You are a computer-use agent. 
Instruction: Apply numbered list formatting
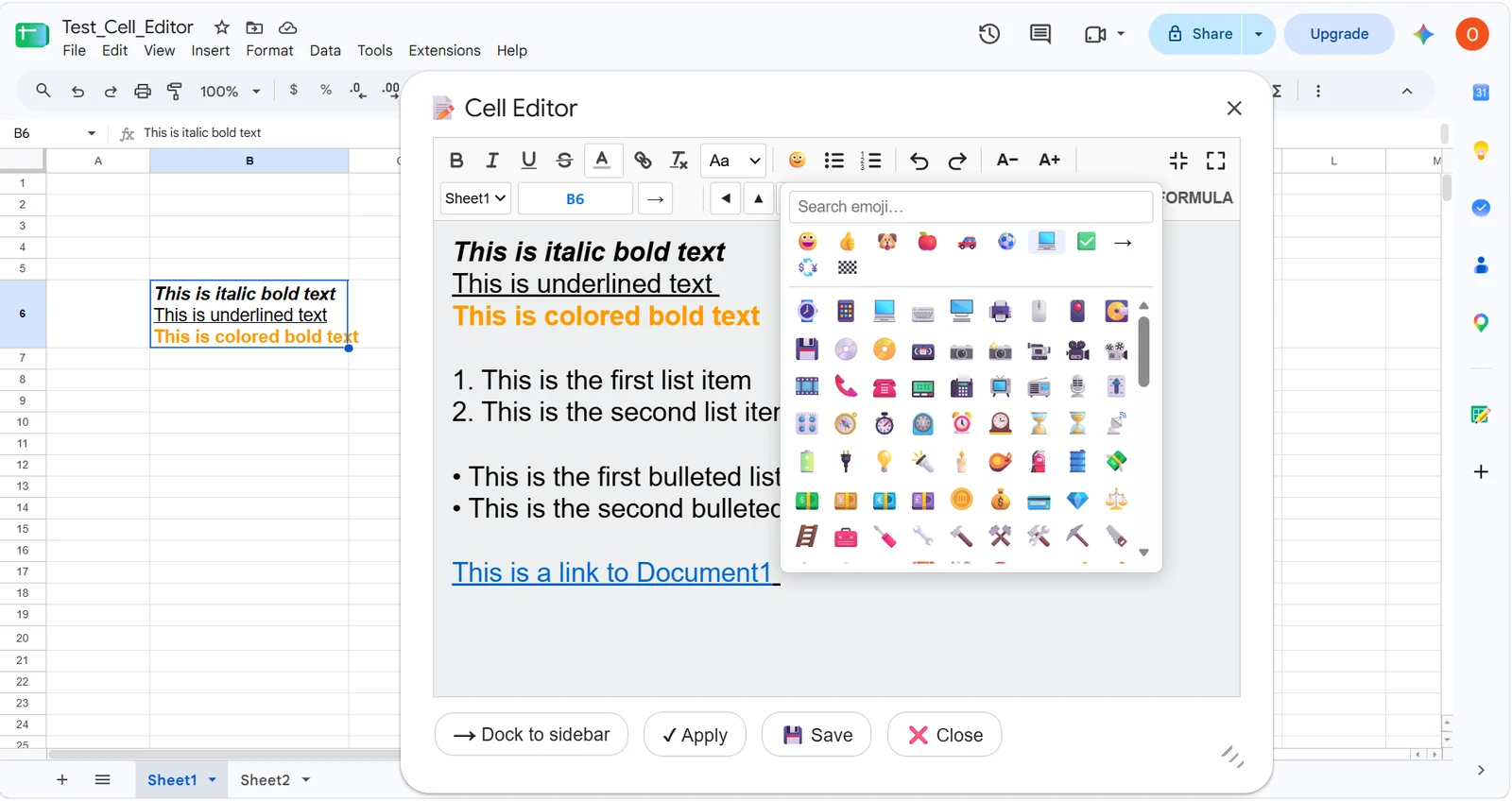coord(870,161)
